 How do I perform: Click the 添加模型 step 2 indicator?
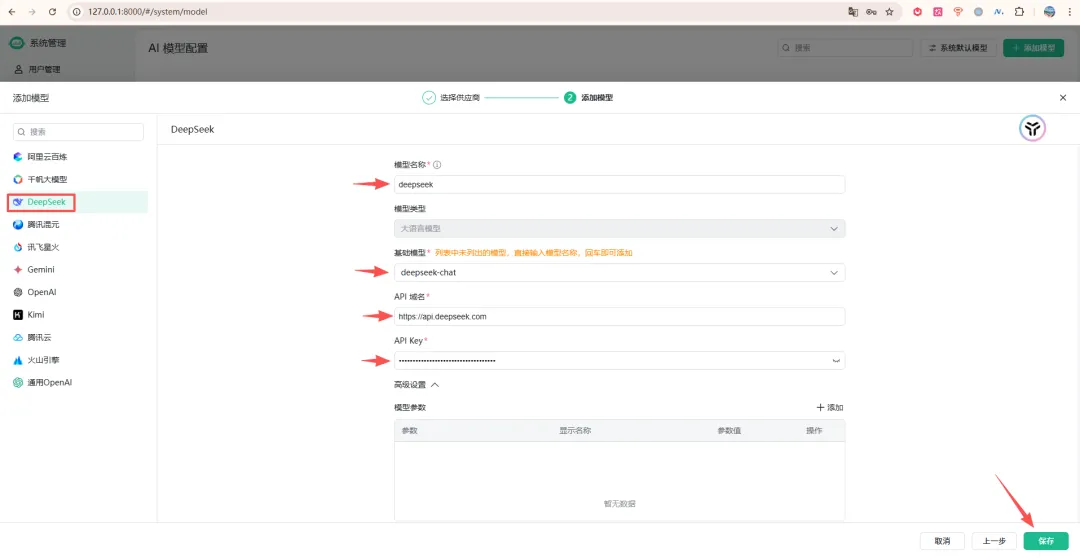click(x=589, y=98)
